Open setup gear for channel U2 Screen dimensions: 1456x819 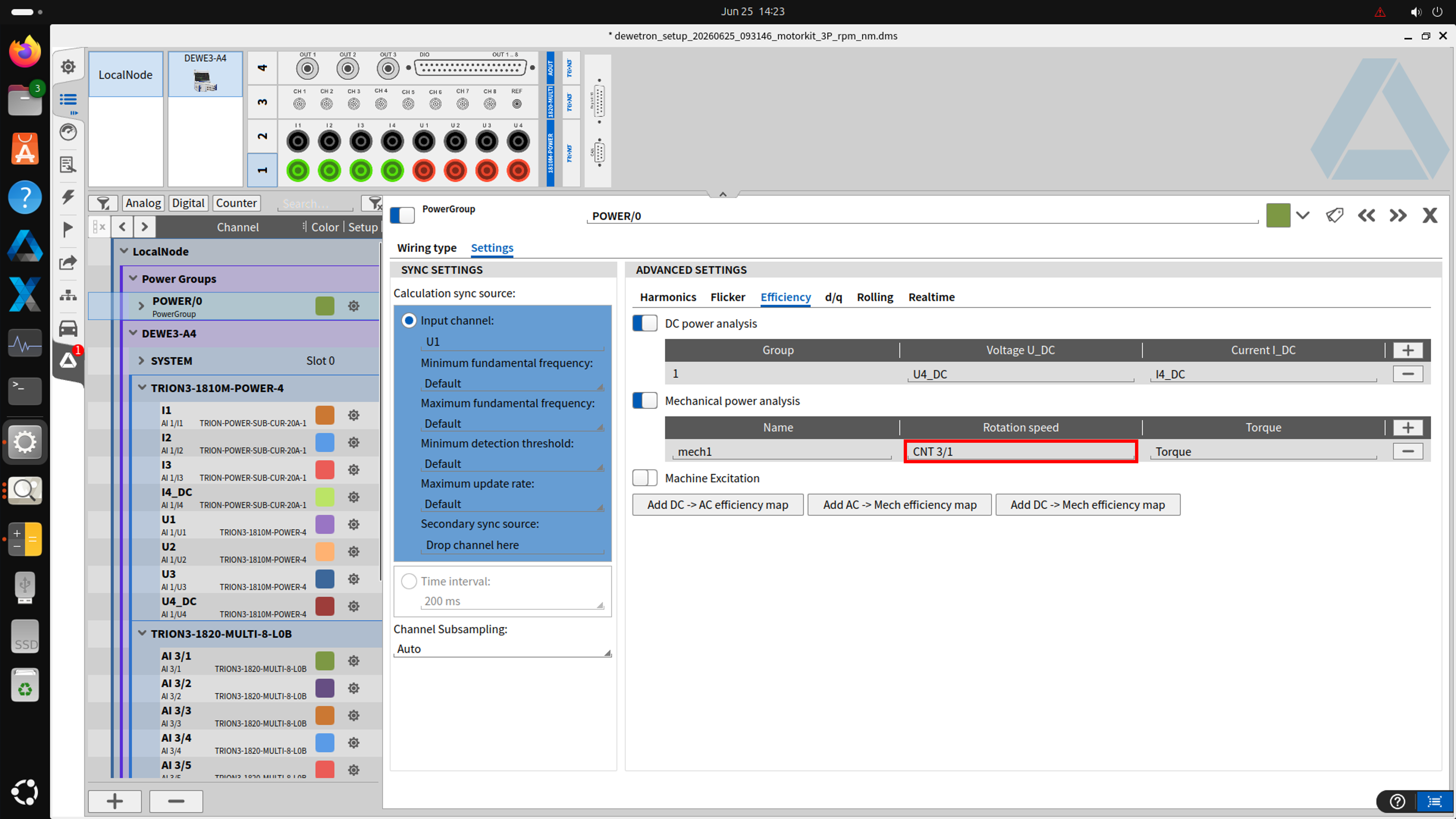click(354, 552)
